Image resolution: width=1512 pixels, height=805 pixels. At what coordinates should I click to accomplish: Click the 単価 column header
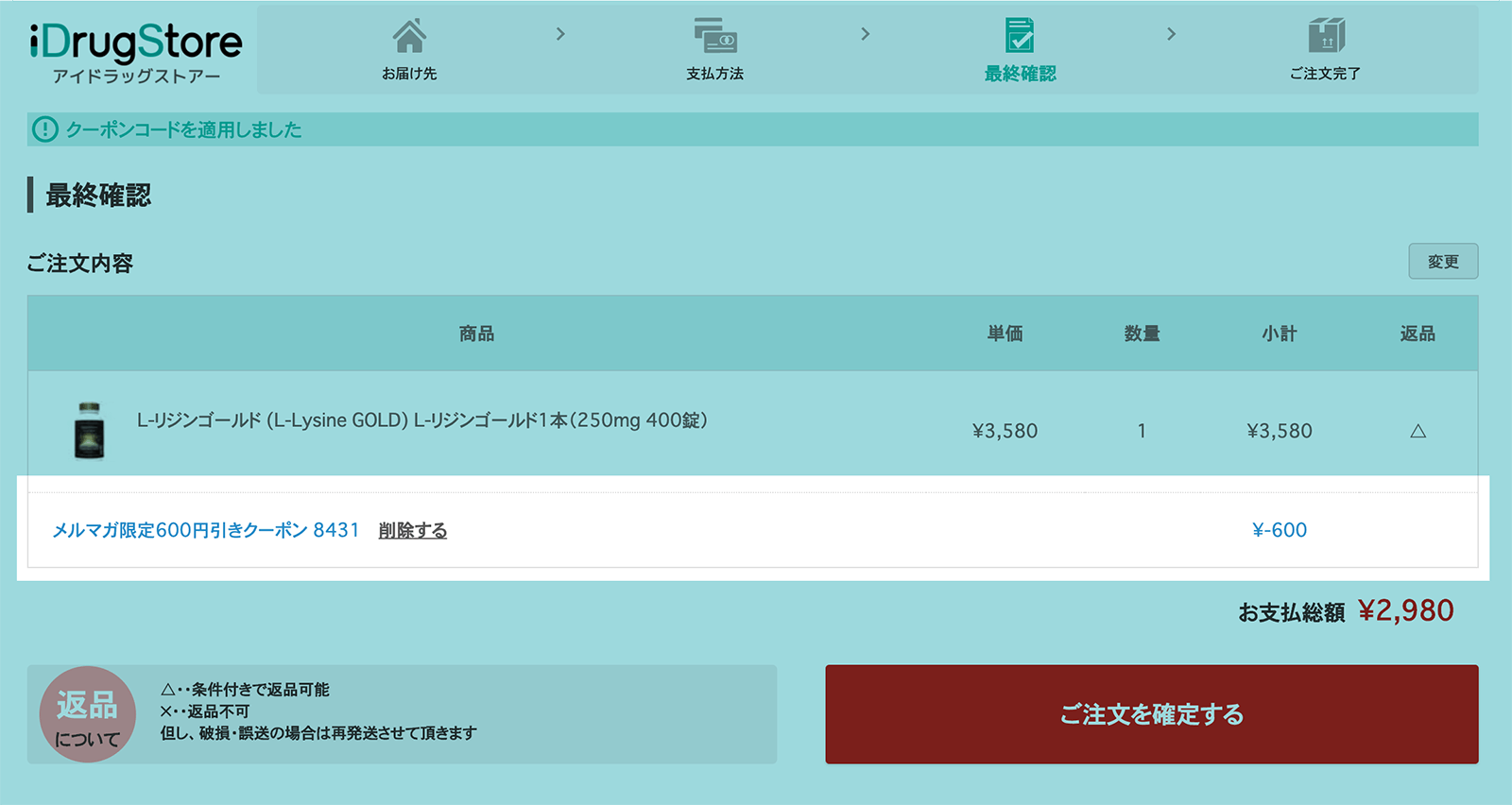tap(1005, 334)
